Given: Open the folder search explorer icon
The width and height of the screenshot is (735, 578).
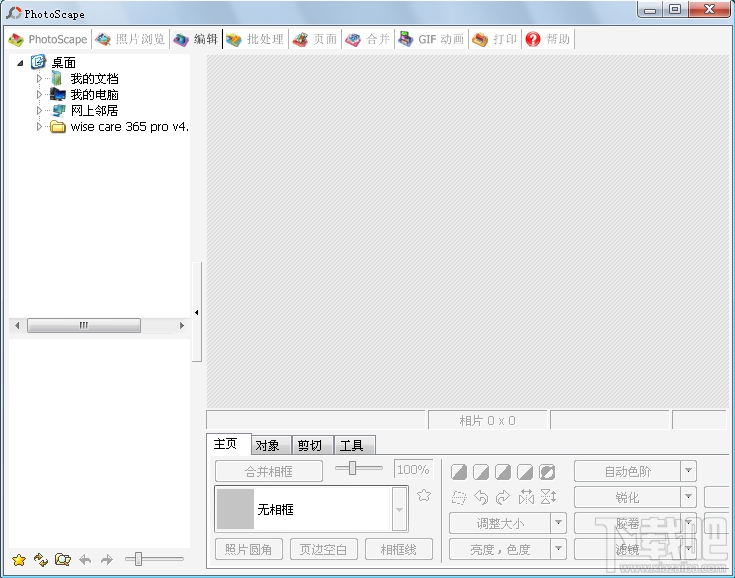Looking at the screenshot, I should 63,559.
